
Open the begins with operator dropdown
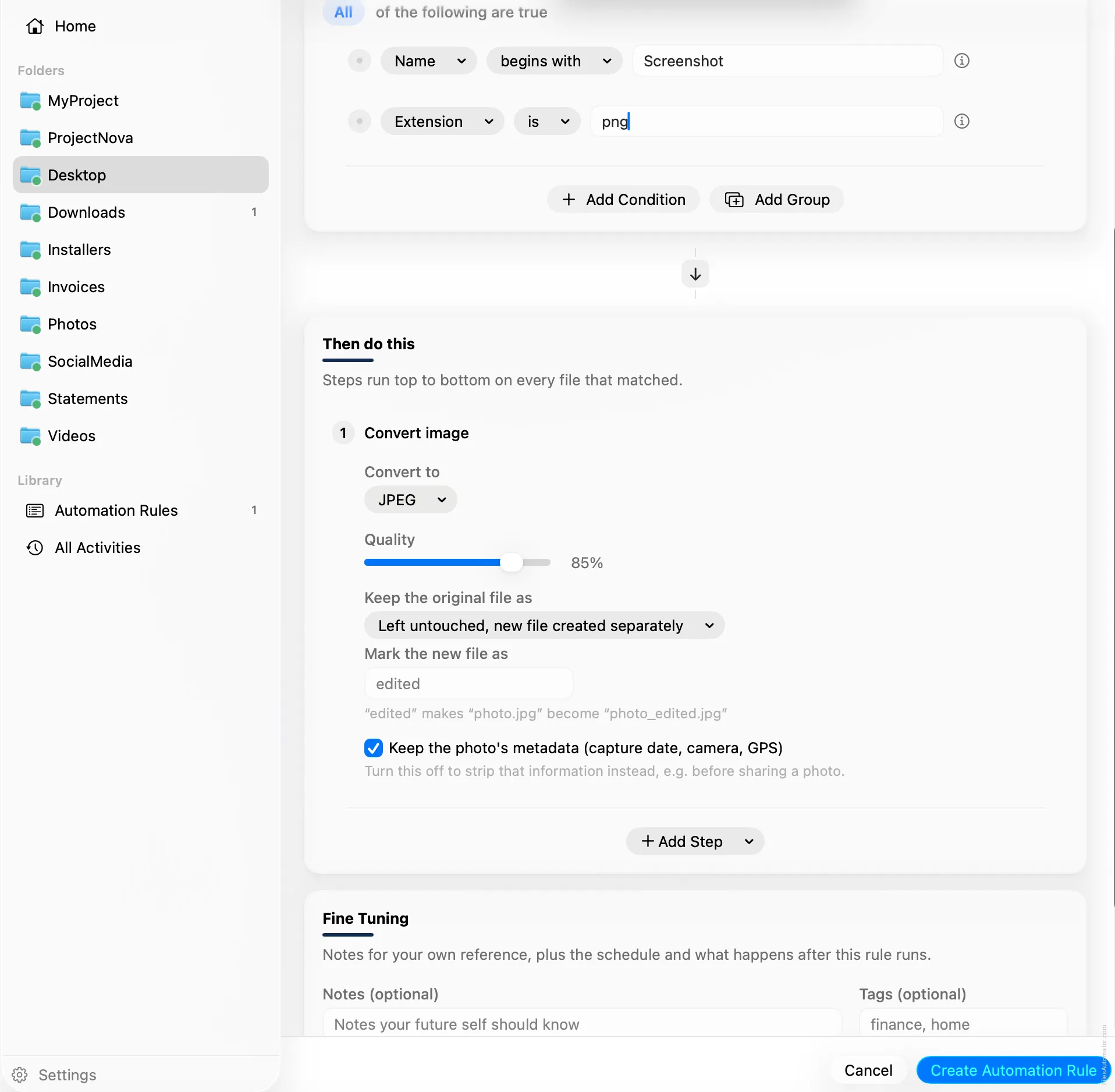555,61
